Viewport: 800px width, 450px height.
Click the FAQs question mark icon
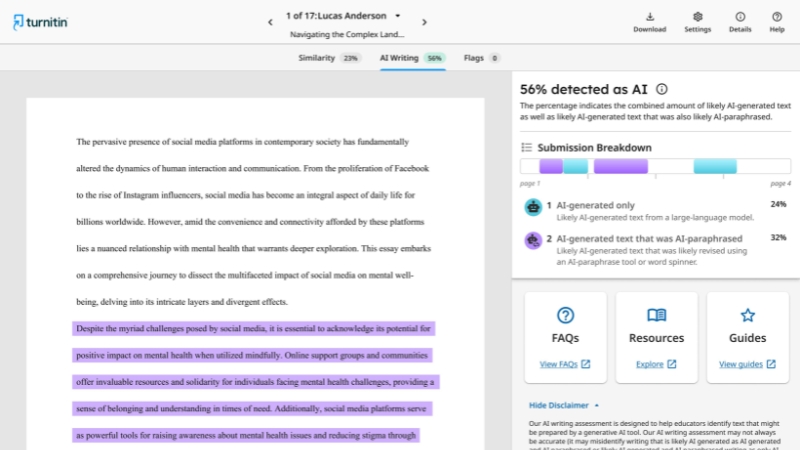pos(565,315)
